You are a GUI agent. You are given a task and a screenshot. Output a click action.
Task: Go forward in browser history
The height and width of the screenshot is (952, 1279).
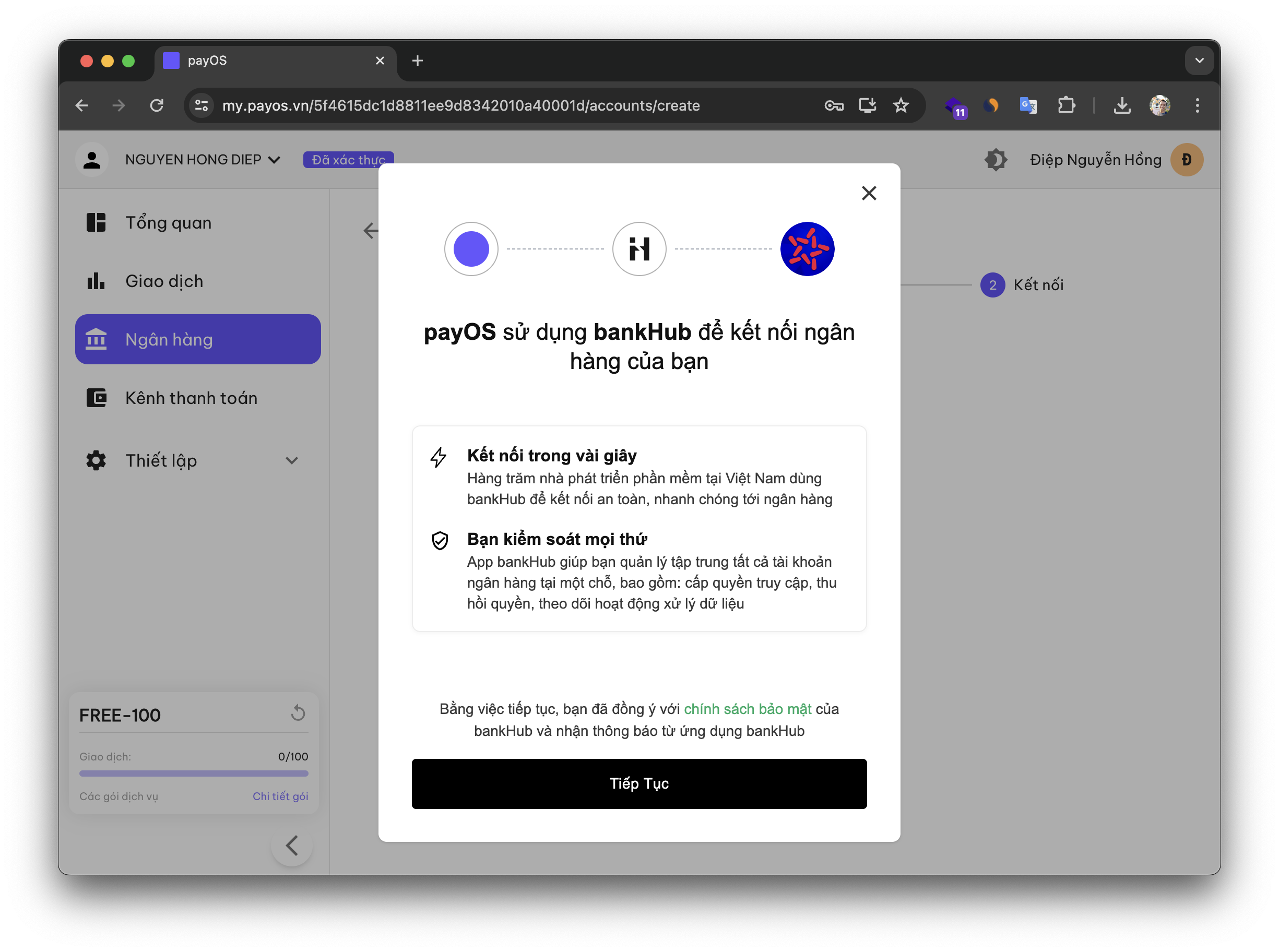click(119, 105)
